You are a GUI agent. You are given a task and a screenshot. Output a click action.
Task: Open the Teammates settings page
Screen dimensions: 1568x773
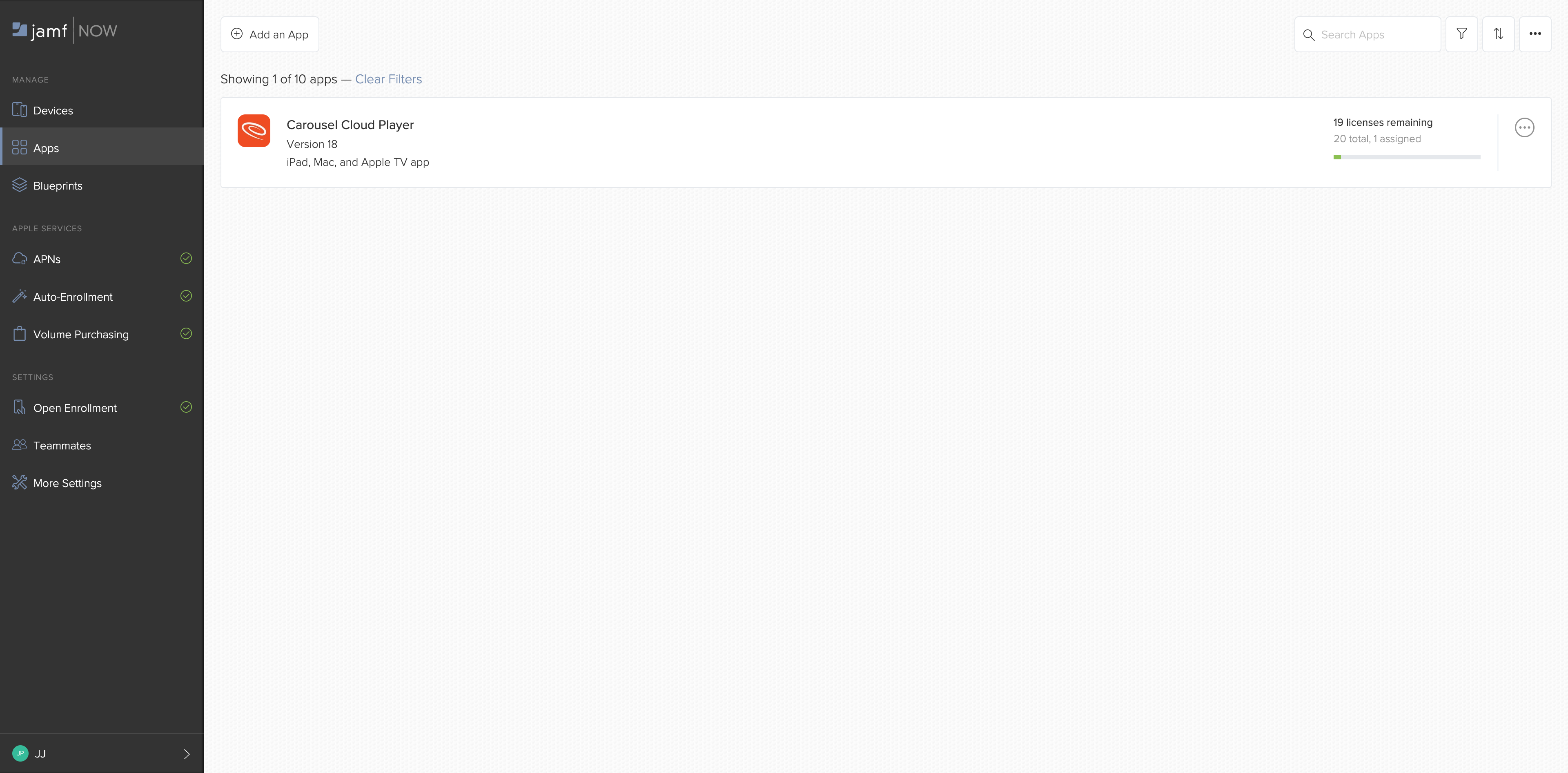[x=62, y=445]
